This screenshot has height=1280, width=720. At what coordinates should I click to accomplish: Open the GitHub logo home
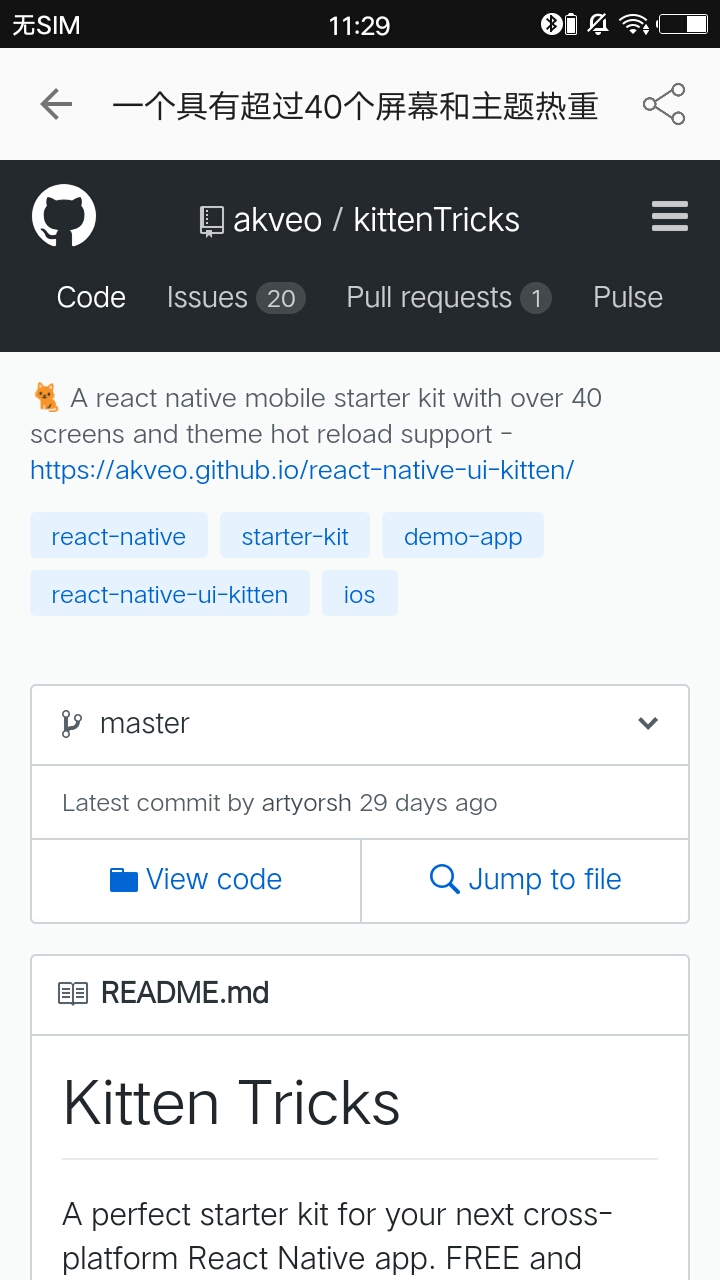(x=64, y=216)
